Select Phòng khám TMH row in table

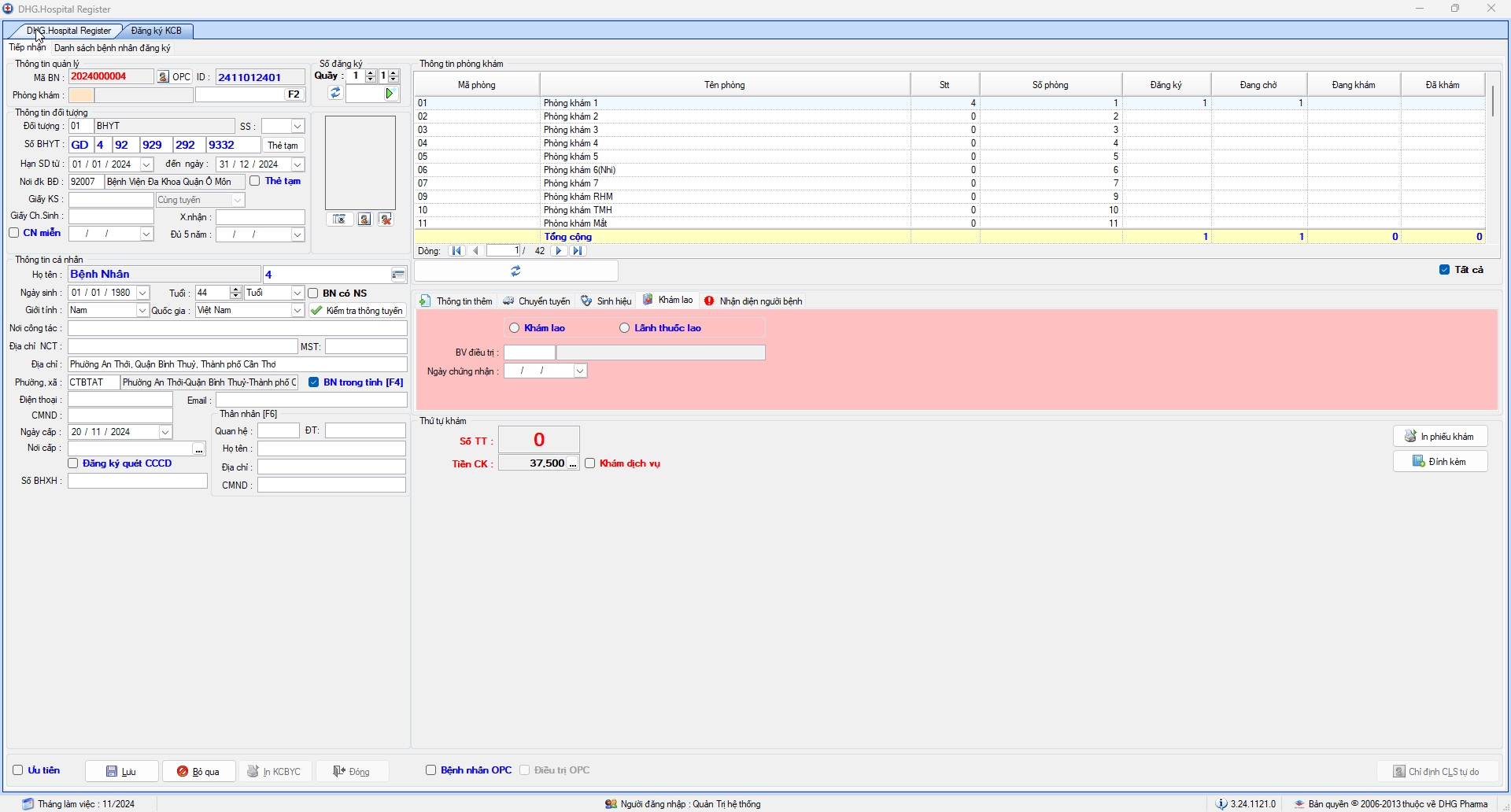[x=949, y=210]
